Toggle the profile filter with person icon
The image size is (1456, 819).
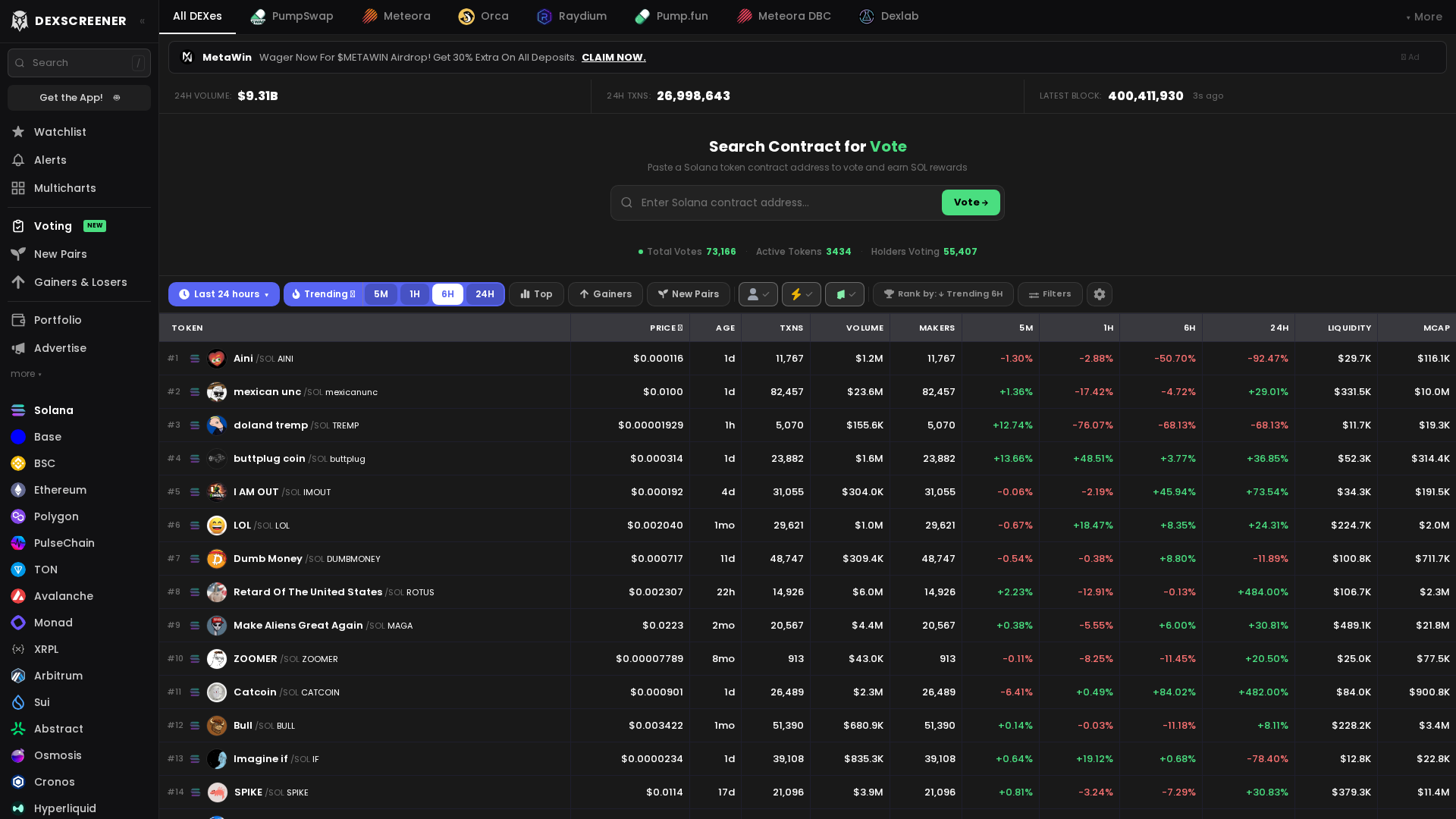(758, 294)
